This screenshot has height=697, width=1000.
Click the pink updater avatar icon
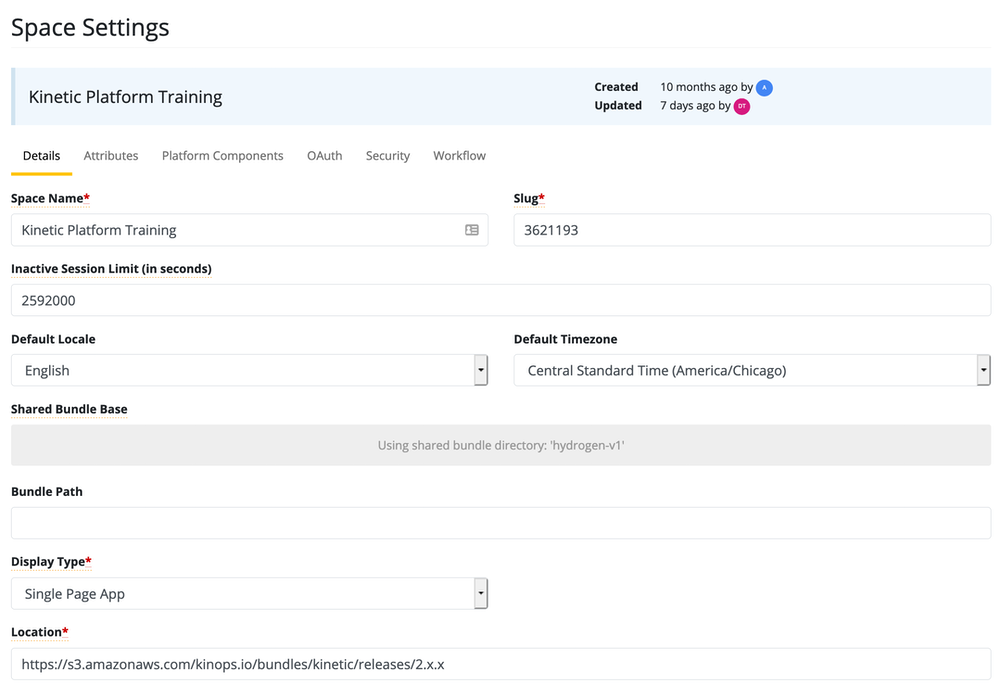coord(742,106)
